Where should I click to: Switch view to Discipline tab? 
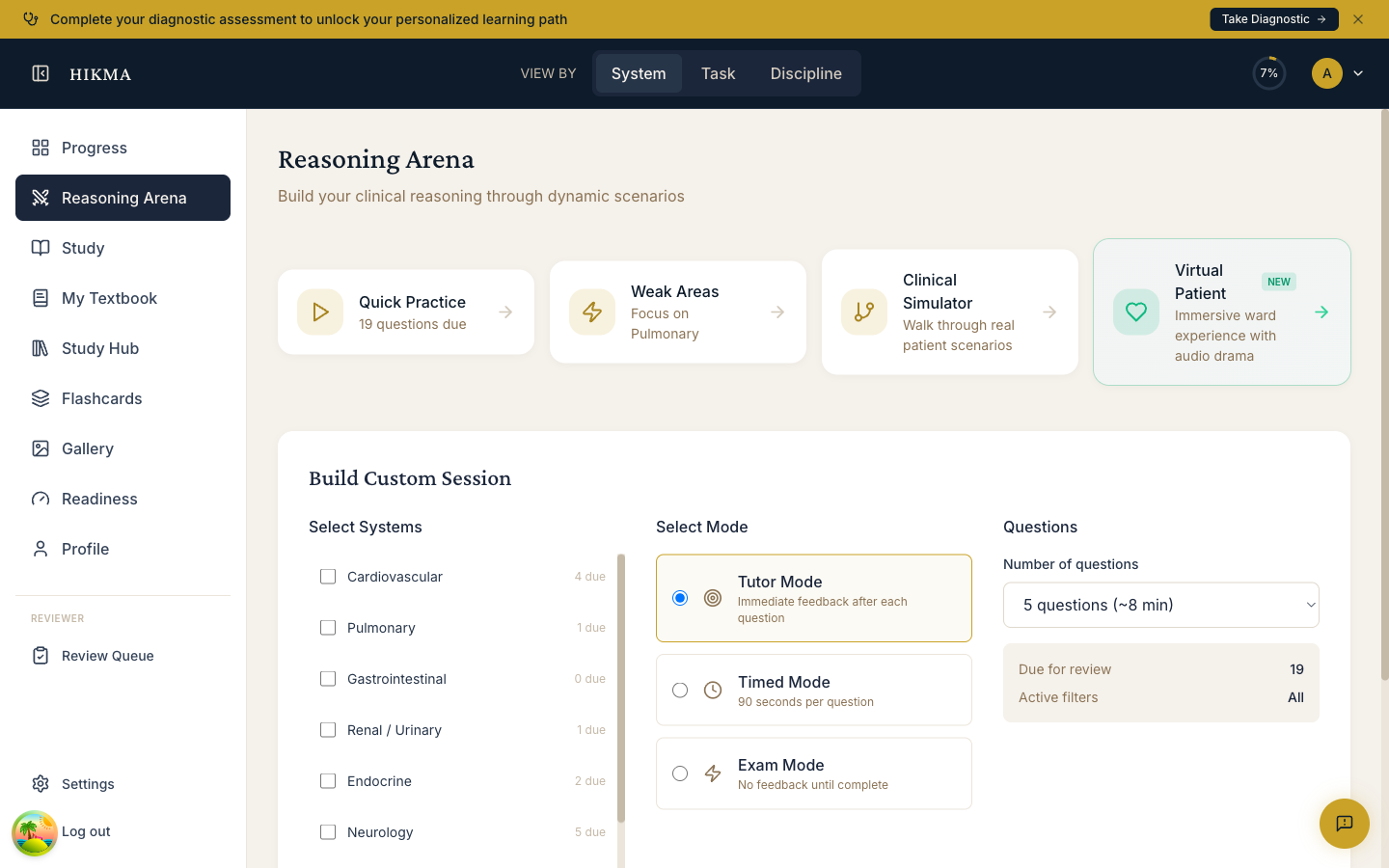[x=805, y=73]
